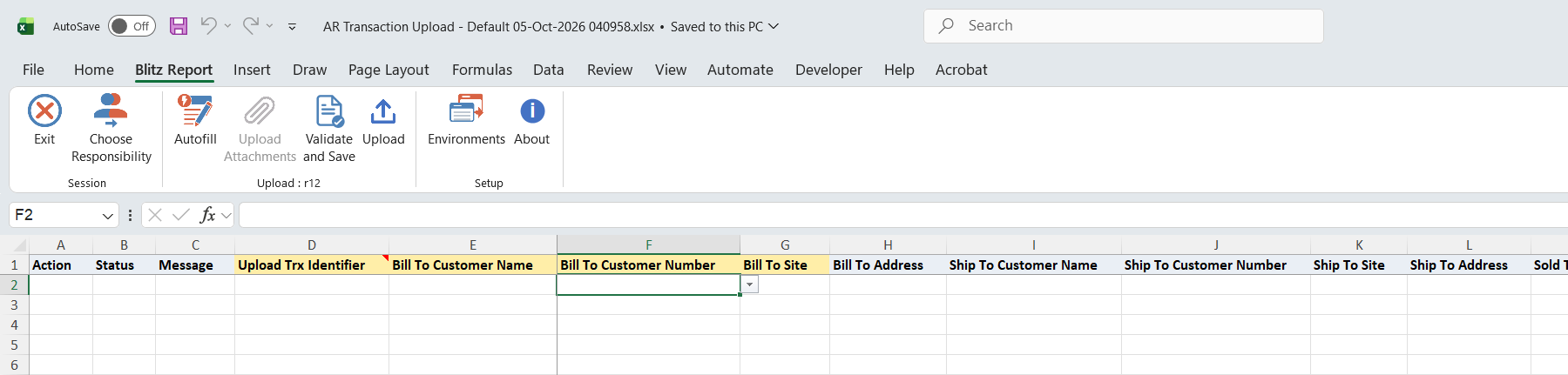1568x375 pixels.
Task: Select Ship To Customer Name header
Action: [1034, 265]
